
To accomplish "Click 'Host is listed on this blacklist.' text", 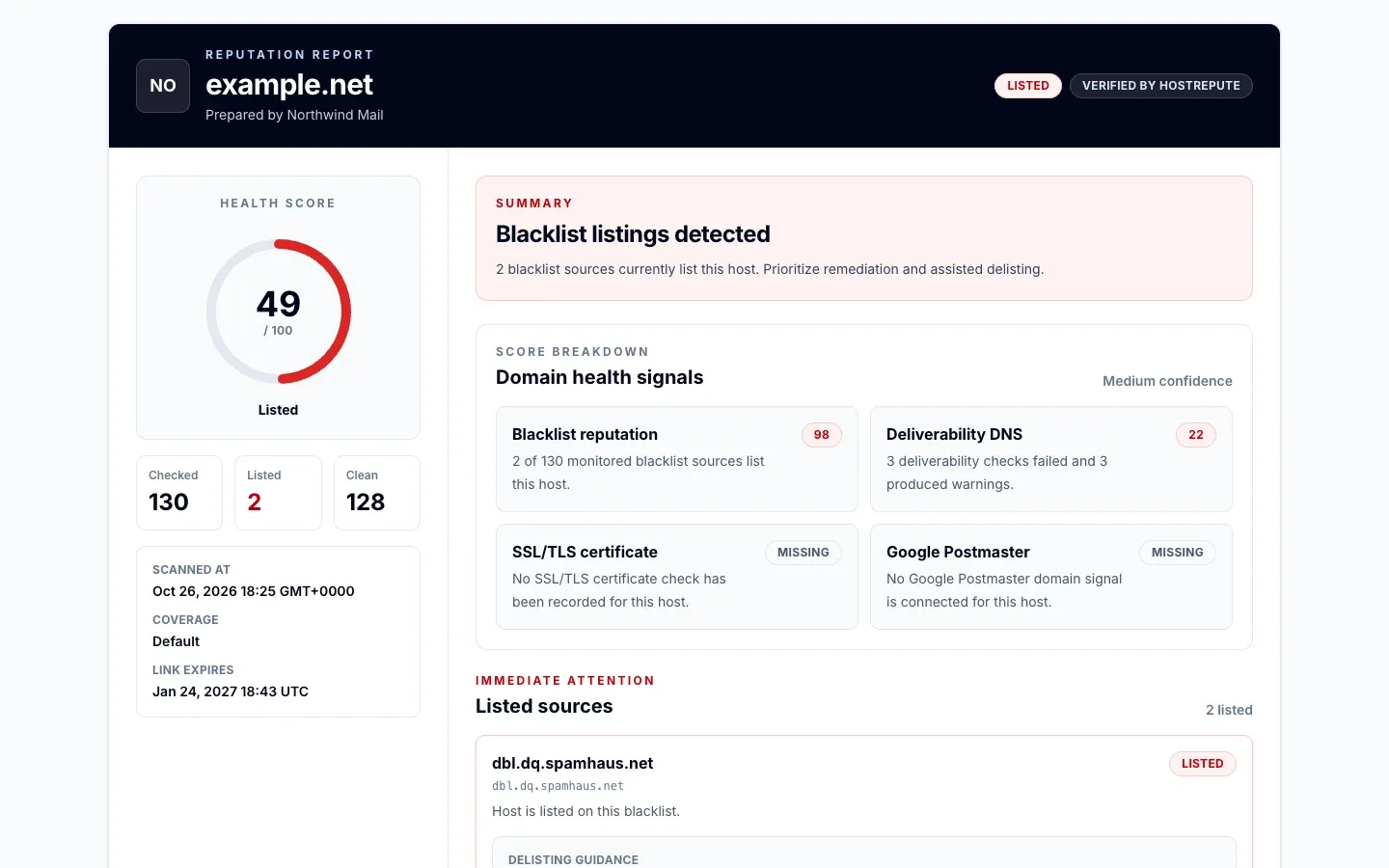I will coord(586,811).
